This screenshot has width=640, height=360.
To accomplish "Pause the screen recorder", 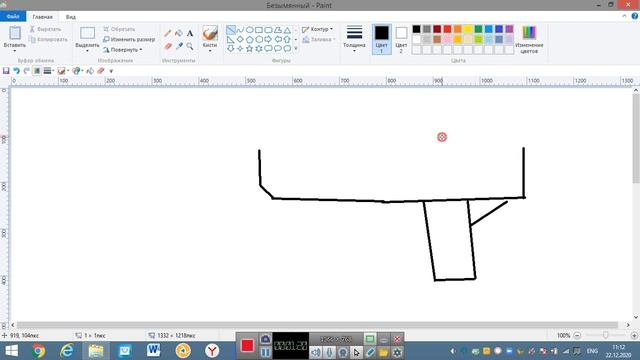I will coord(265,352).
